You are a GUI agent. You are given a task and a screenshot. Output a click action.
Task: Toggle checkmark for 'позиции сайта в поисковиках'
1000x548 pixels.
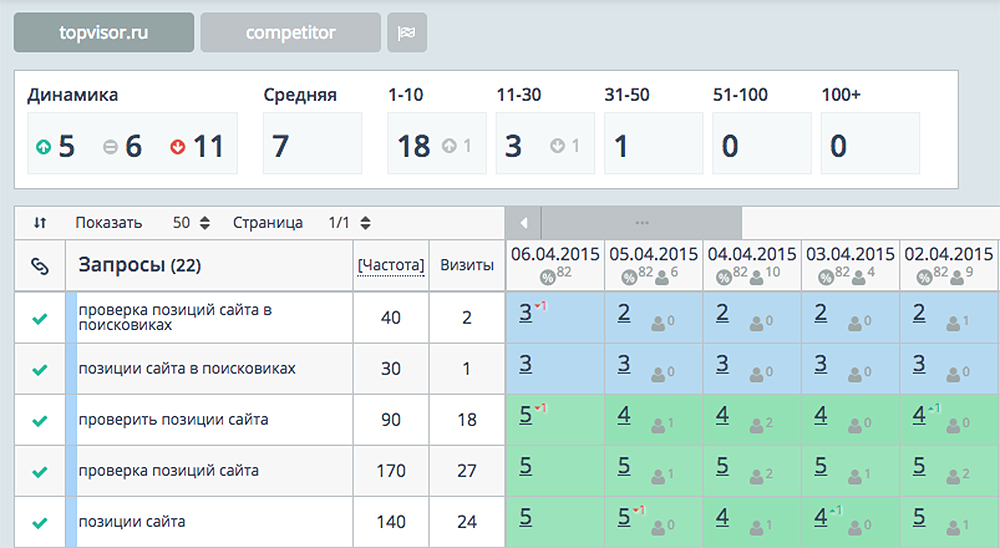40,369
